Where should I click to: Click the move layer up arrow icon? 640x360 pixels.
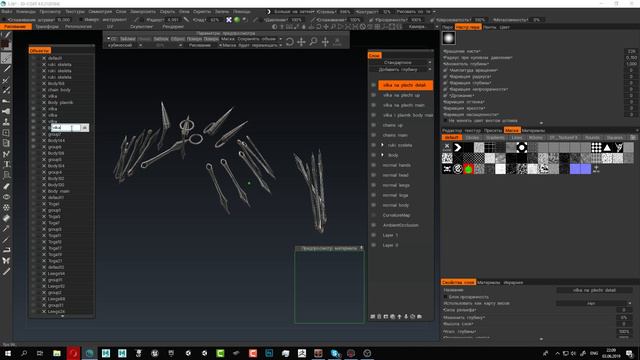coord(399,316)
